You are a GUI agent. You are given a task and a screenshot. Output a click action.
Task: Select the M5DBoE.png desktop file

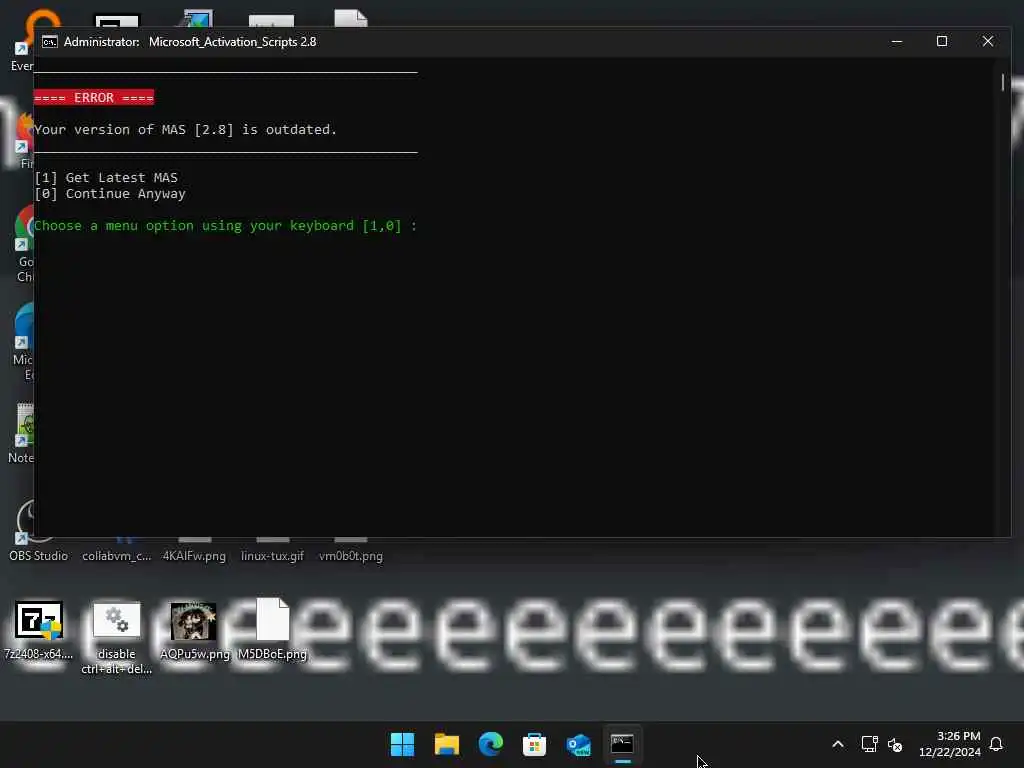[272, 629]
